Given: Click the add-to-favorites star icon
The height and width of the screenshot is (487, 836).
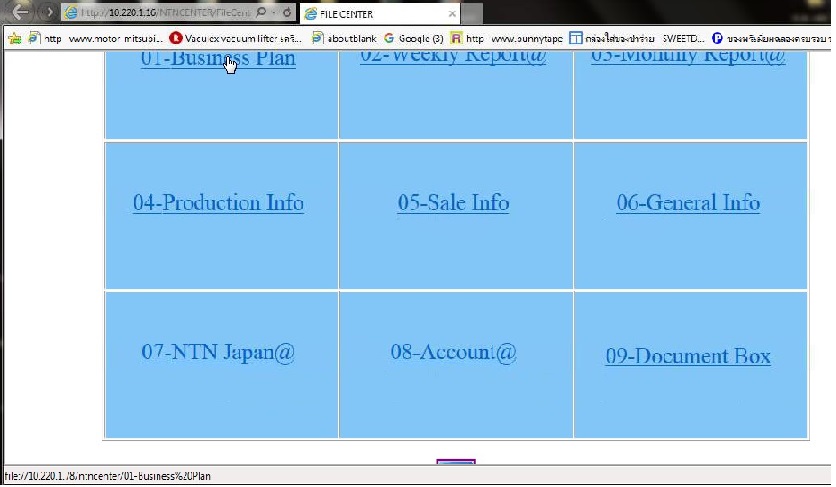Looking at the screenshot, I should 14,38.
